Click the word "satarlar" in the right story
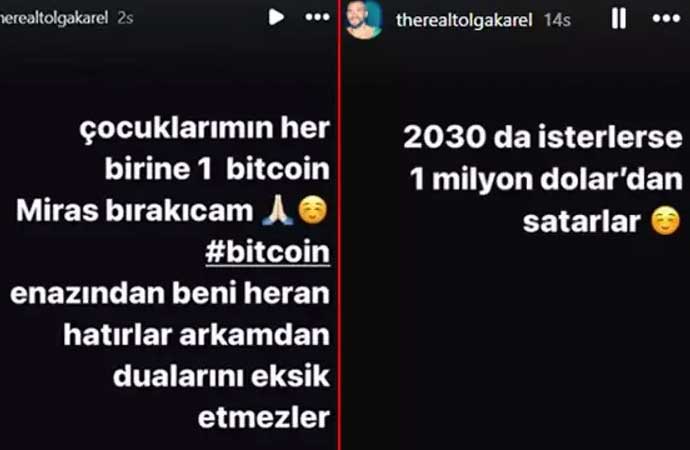Image resolution: width=690 pixels, height=450 pixels. click(x=582, y=222)
